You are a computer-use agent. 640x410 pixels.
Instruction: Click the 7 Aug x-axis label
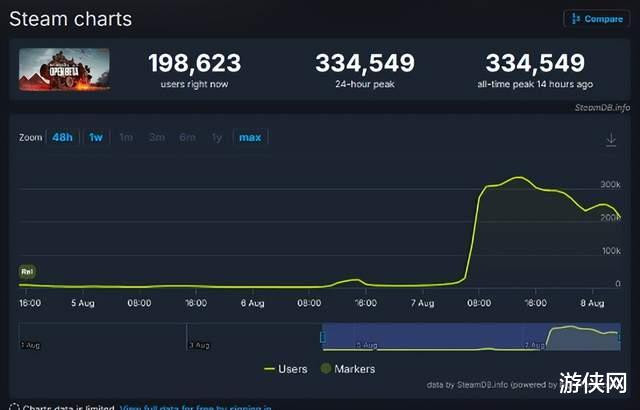pyautogui.click(x=422, y=303)
